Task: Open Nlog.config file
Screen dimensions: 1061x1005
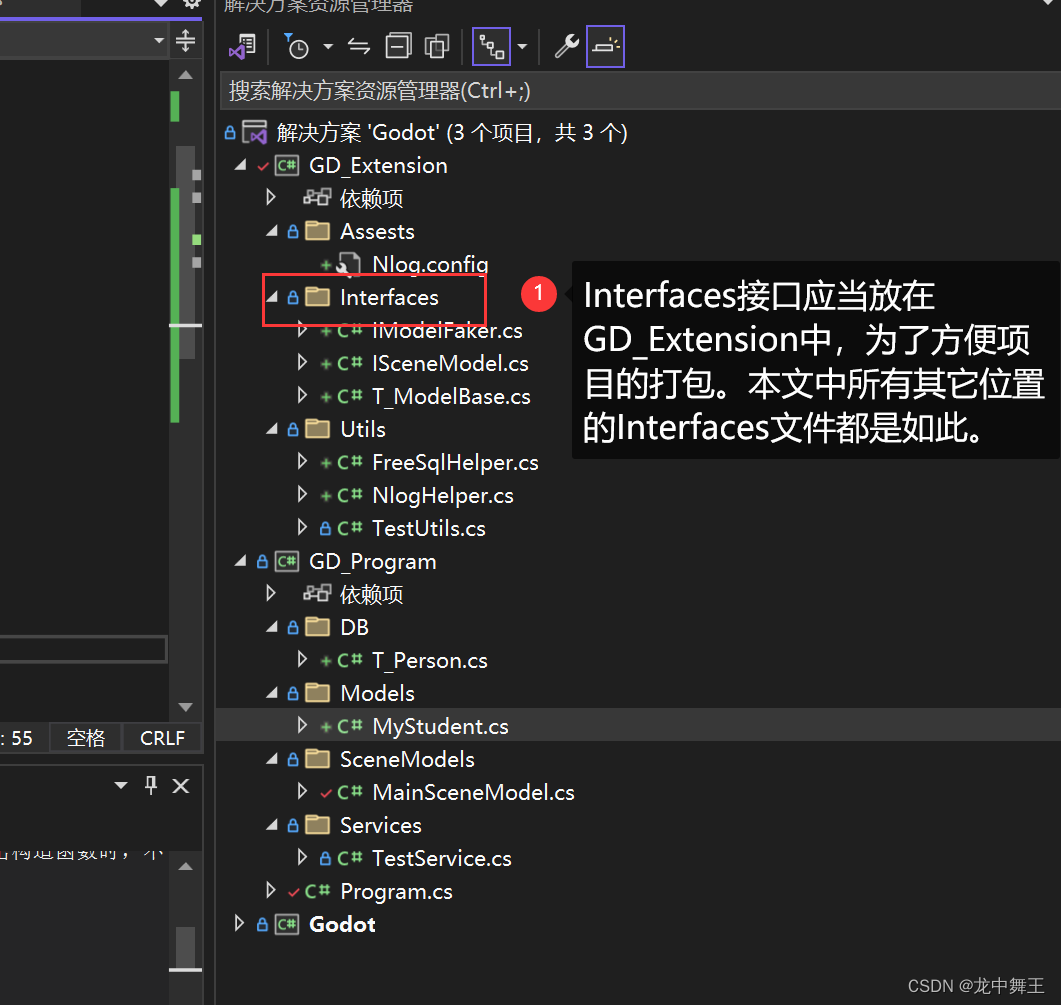Action: click(x=430, y=264)
